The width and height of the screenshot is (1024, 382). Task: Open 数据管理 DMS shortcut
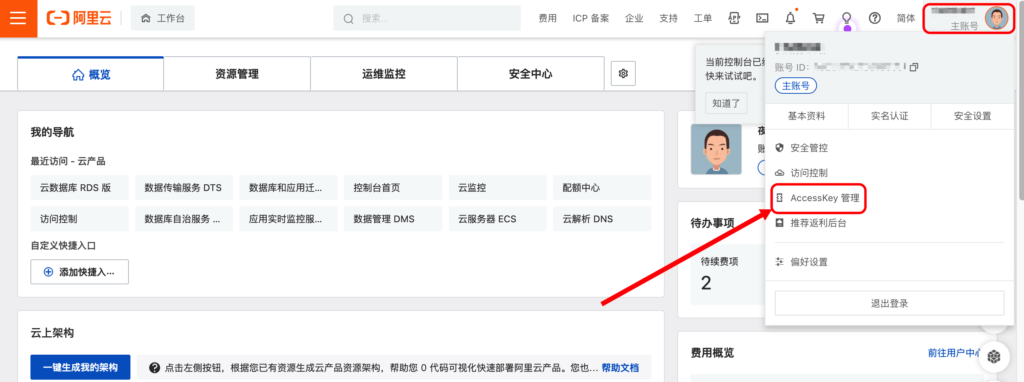tap(393, 219)
